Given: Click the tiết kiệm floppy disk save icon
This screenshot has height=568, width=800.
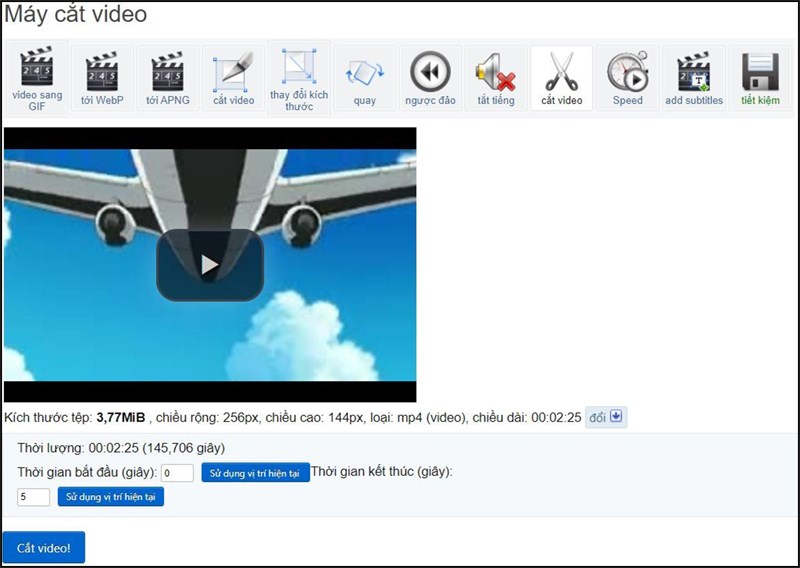Looking at the screenshot, I should click(760, 78).
